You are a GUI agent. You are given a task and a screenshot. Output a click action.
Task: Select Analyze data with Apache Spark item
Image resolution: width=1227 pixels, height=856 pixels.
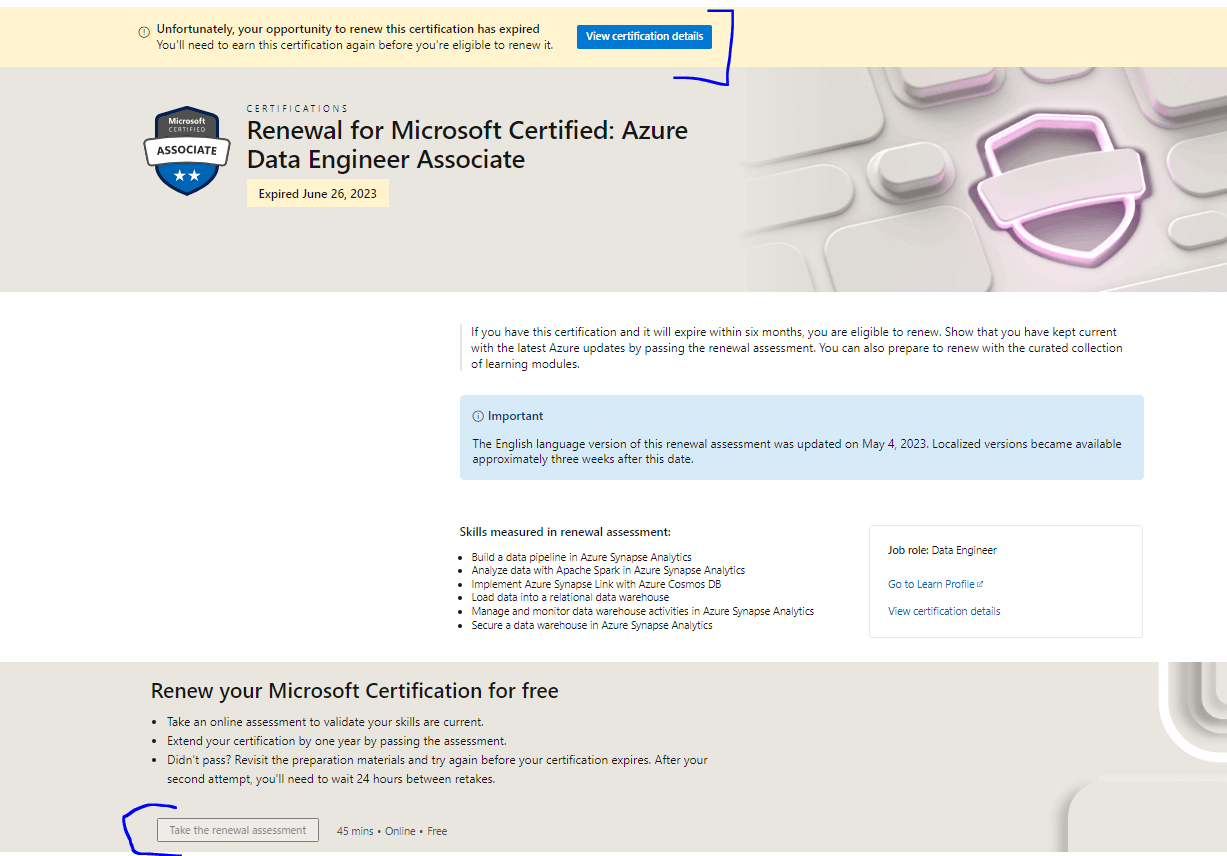[x=608, y=570]
